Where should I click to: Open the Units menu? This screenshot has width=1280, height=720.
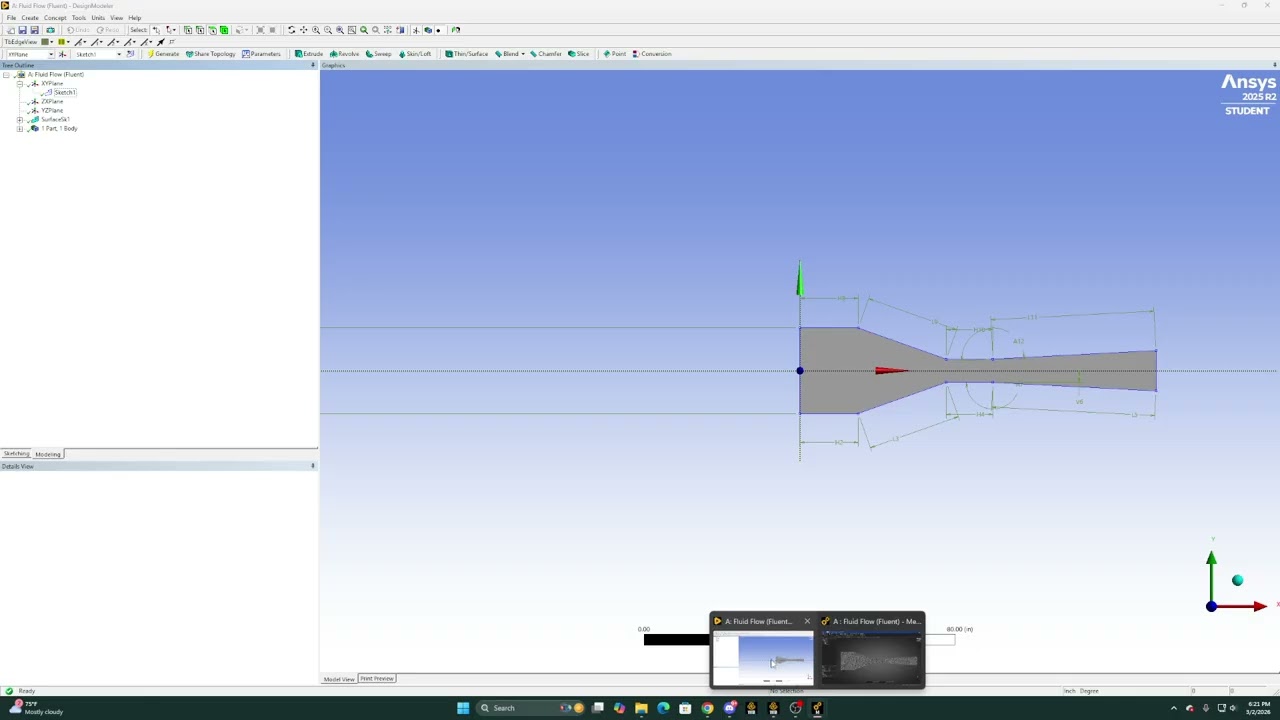98,18
